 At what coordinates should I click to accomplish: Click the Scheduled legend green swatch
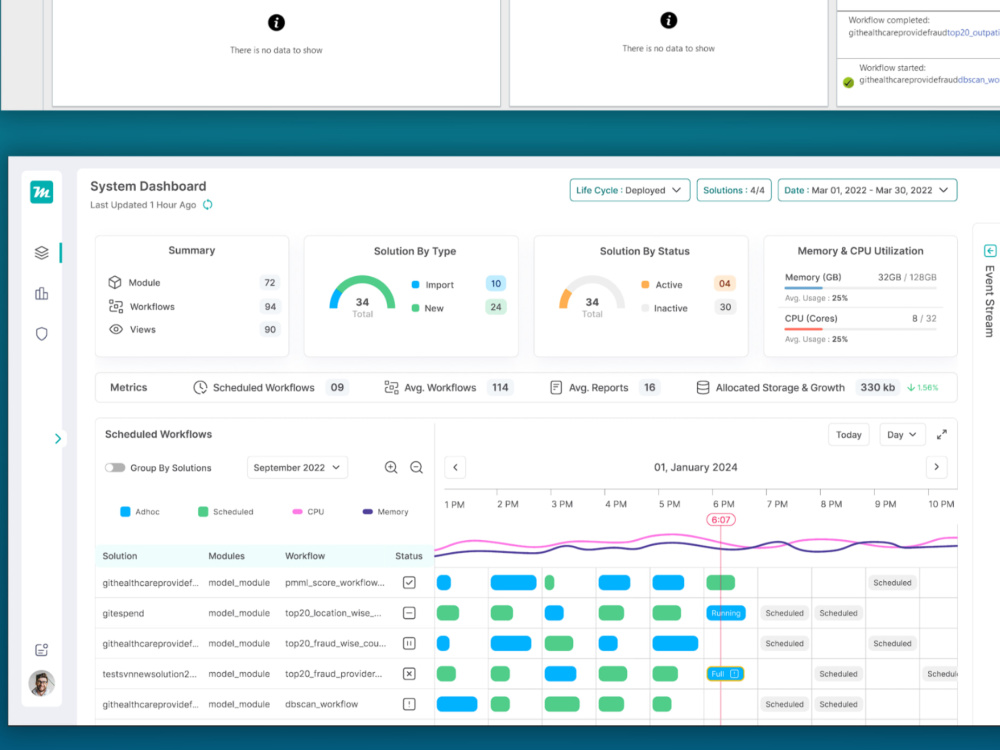(x=203, y=511)
